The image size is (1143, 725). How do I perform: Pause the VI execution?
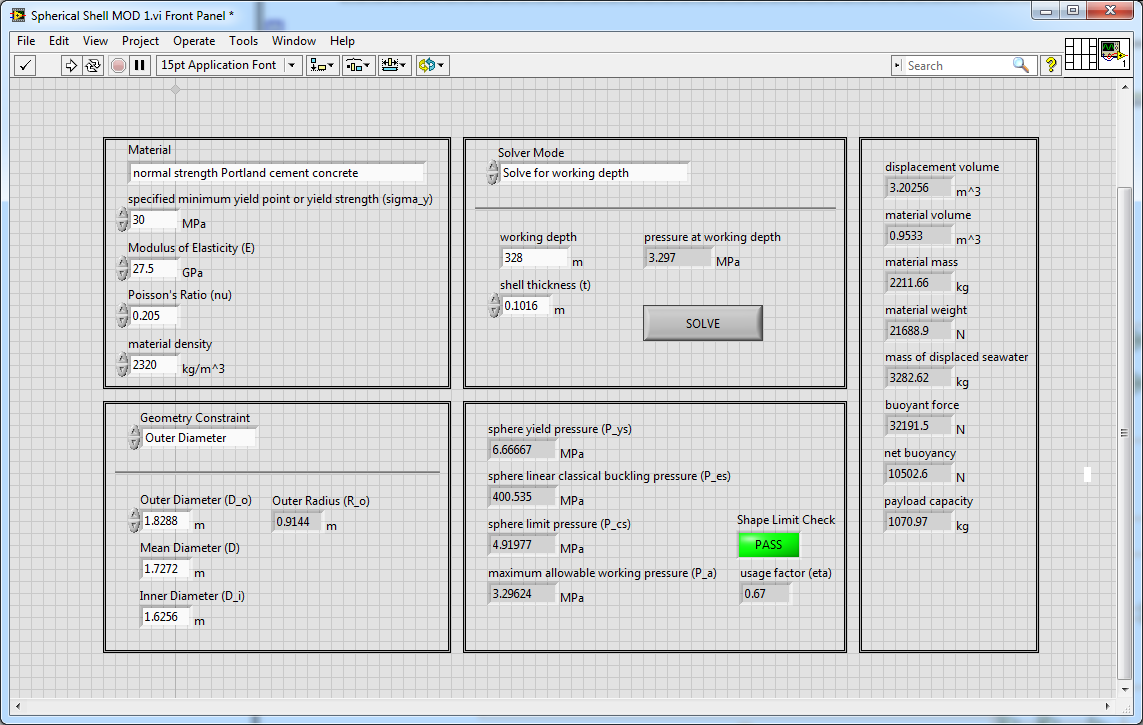tap(139, 66)
